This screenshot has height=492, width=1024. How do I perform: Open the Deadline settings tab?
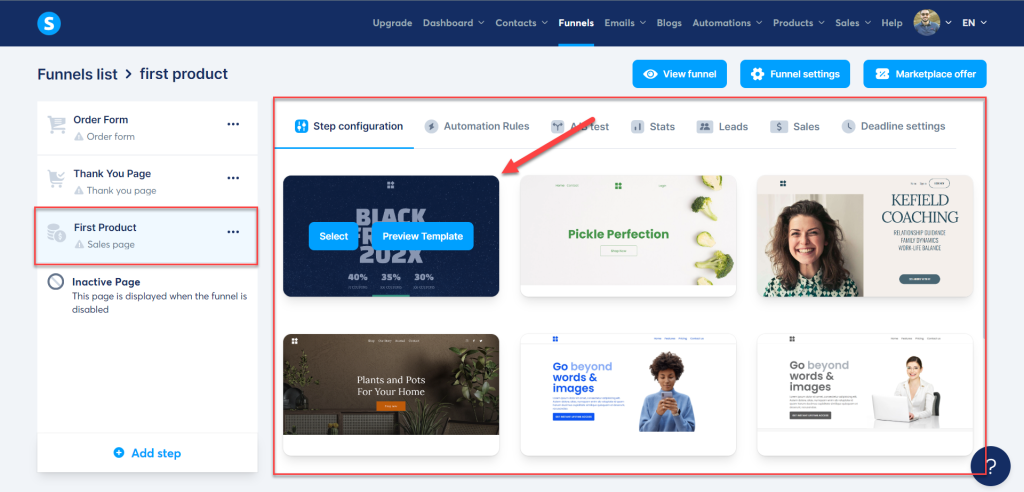tap(893, 126)
